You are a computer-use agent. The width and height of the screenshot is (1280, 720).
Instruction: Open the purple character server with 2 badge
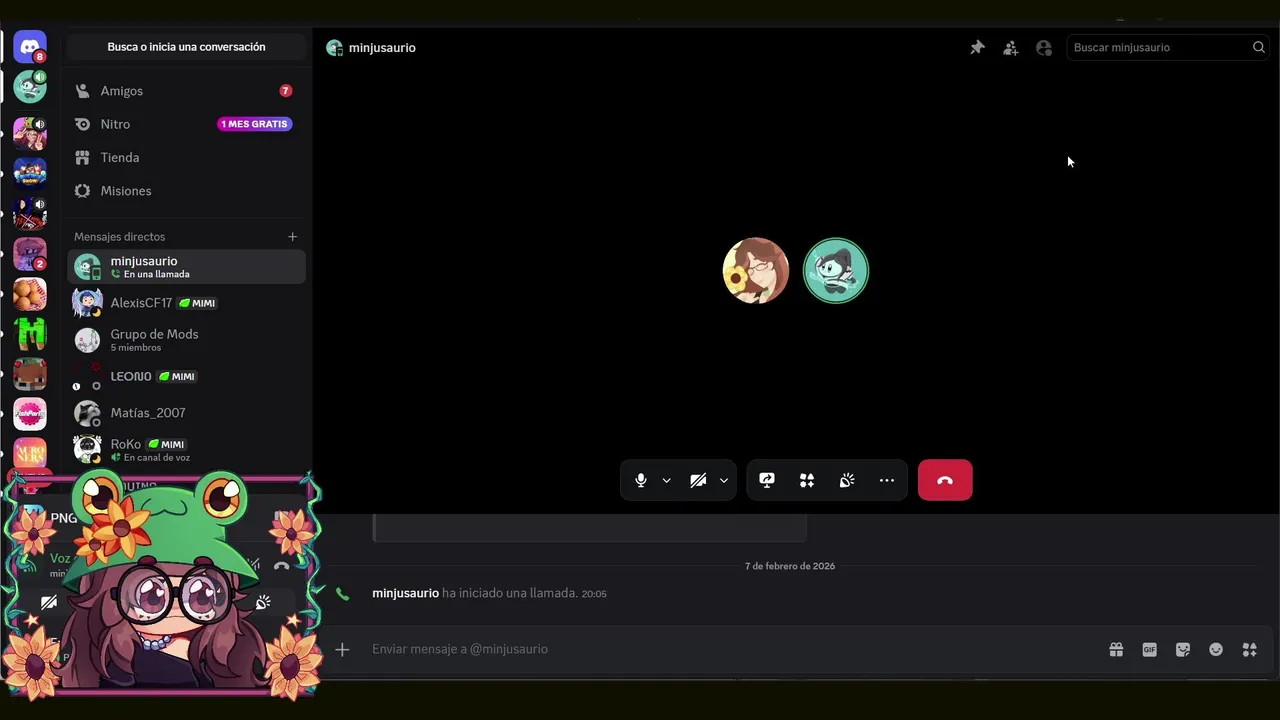(x=30, y=254)
